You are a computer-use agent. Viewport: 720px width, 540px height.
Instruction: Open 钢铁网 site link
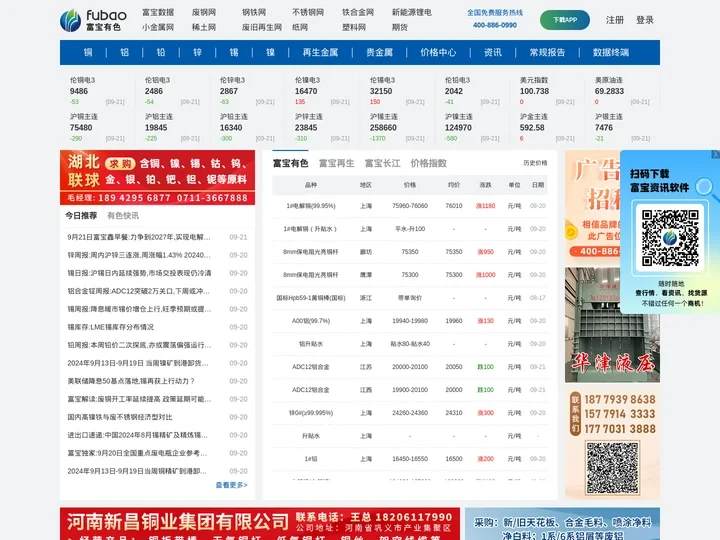254,12
